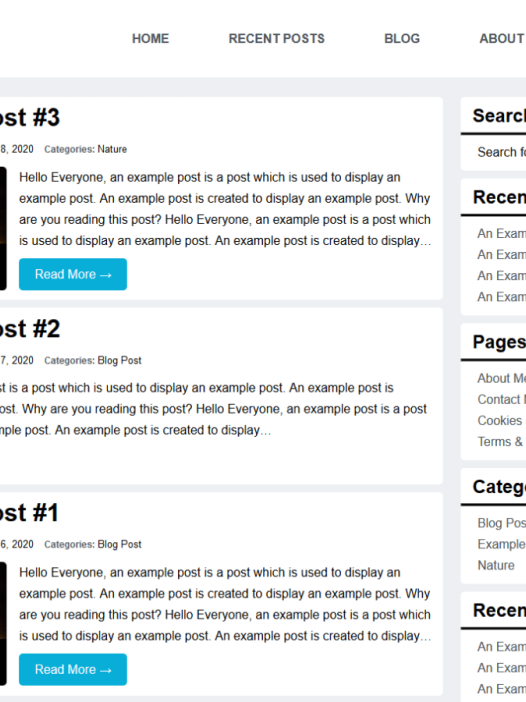Viewport: 526px width, 702px height.
Task: Click the post #2 excerpt text
Action: 214,409
